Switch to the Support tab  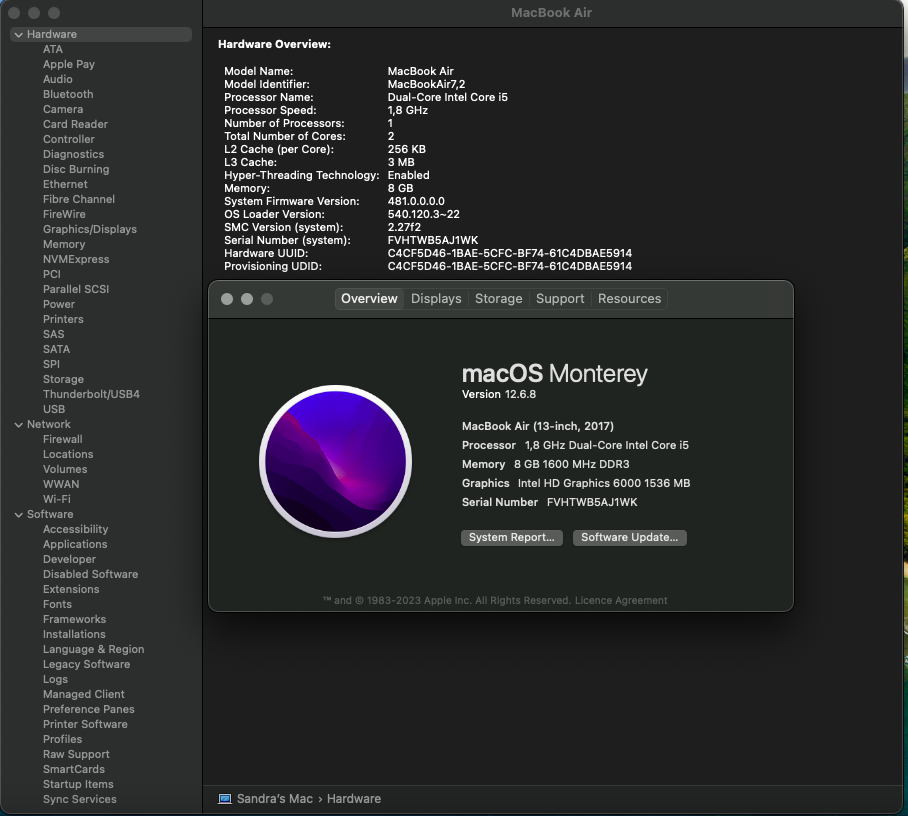(560, 299)
